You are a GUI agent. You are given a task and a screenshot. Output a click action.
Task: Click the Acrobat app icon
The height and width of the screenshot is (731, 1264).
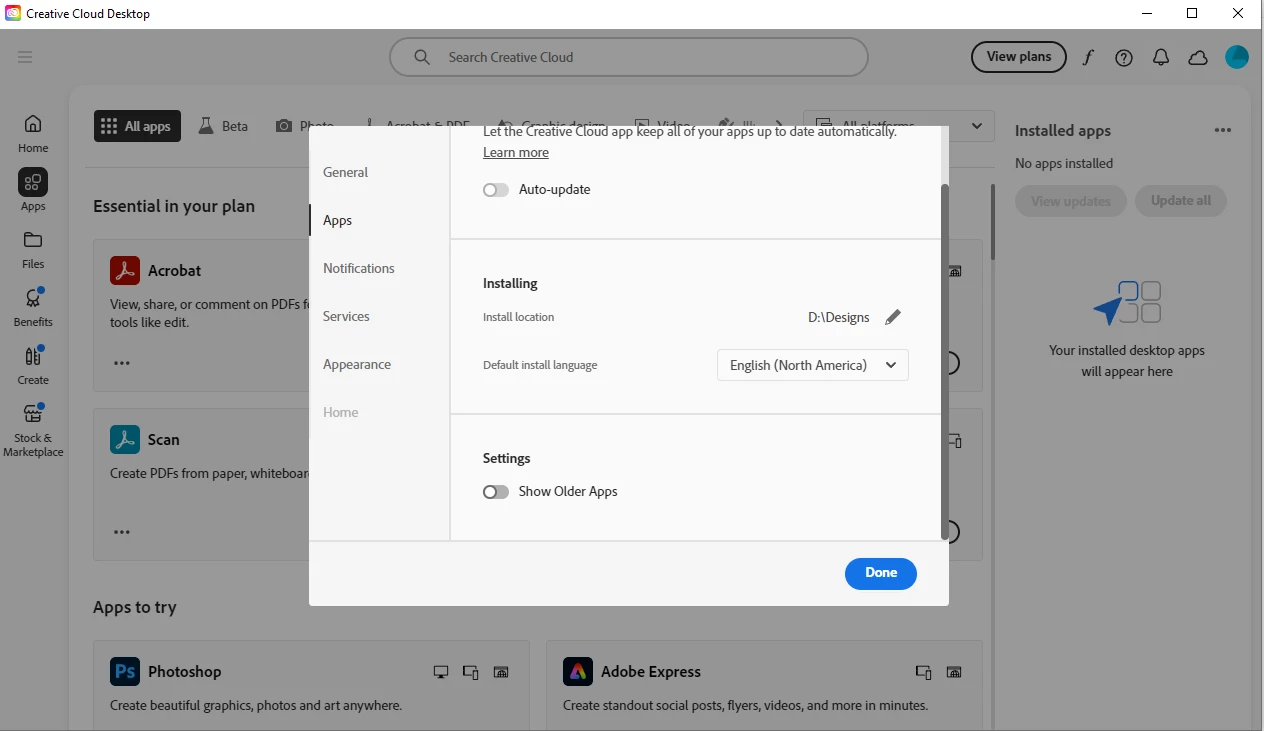(125, 270)
